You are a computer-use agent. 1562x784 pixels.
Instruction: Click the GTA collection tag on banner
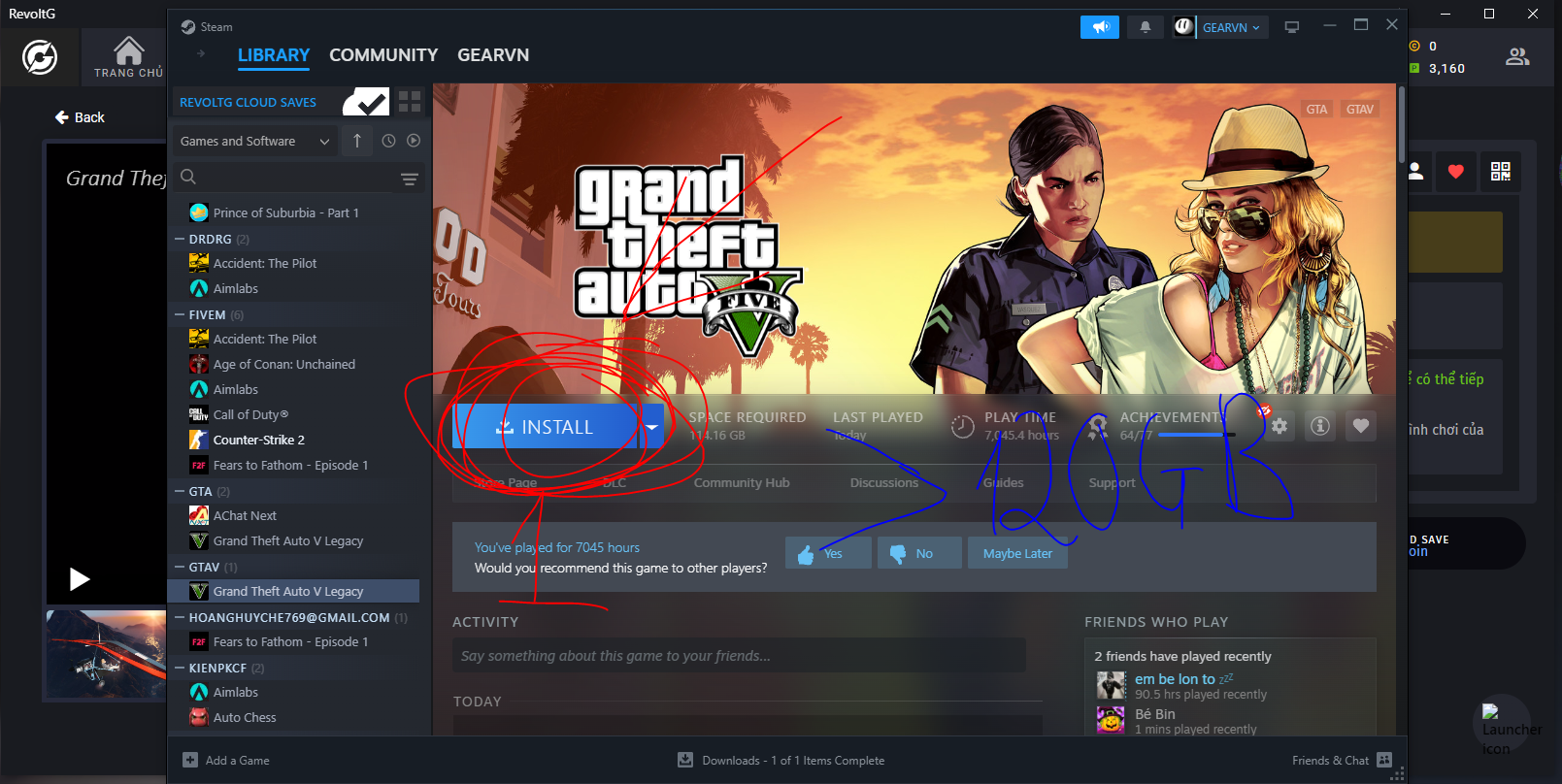(x=1316, y=109)
